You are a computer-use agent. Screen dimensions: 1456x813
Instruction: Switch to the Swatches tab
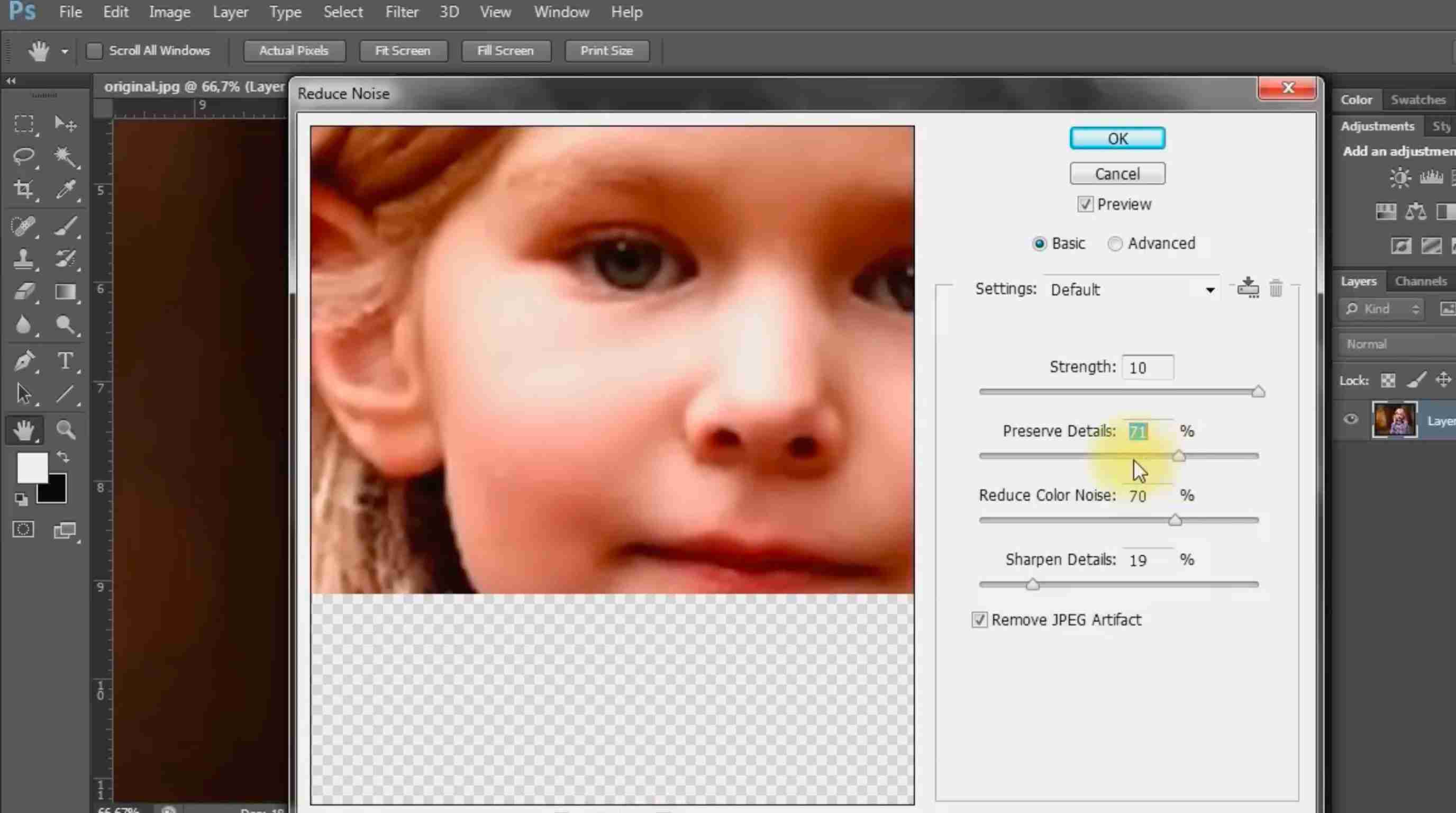point(1417,100)
